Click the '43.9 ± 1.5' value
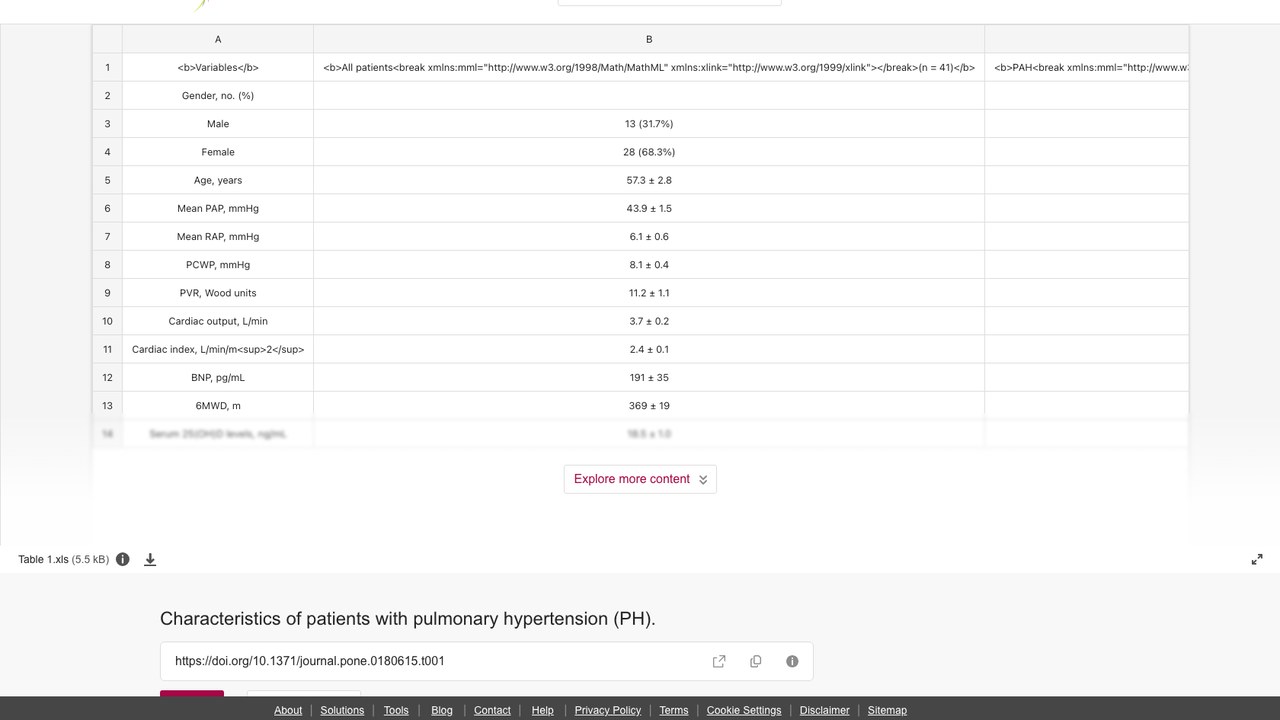 point(649,208)
